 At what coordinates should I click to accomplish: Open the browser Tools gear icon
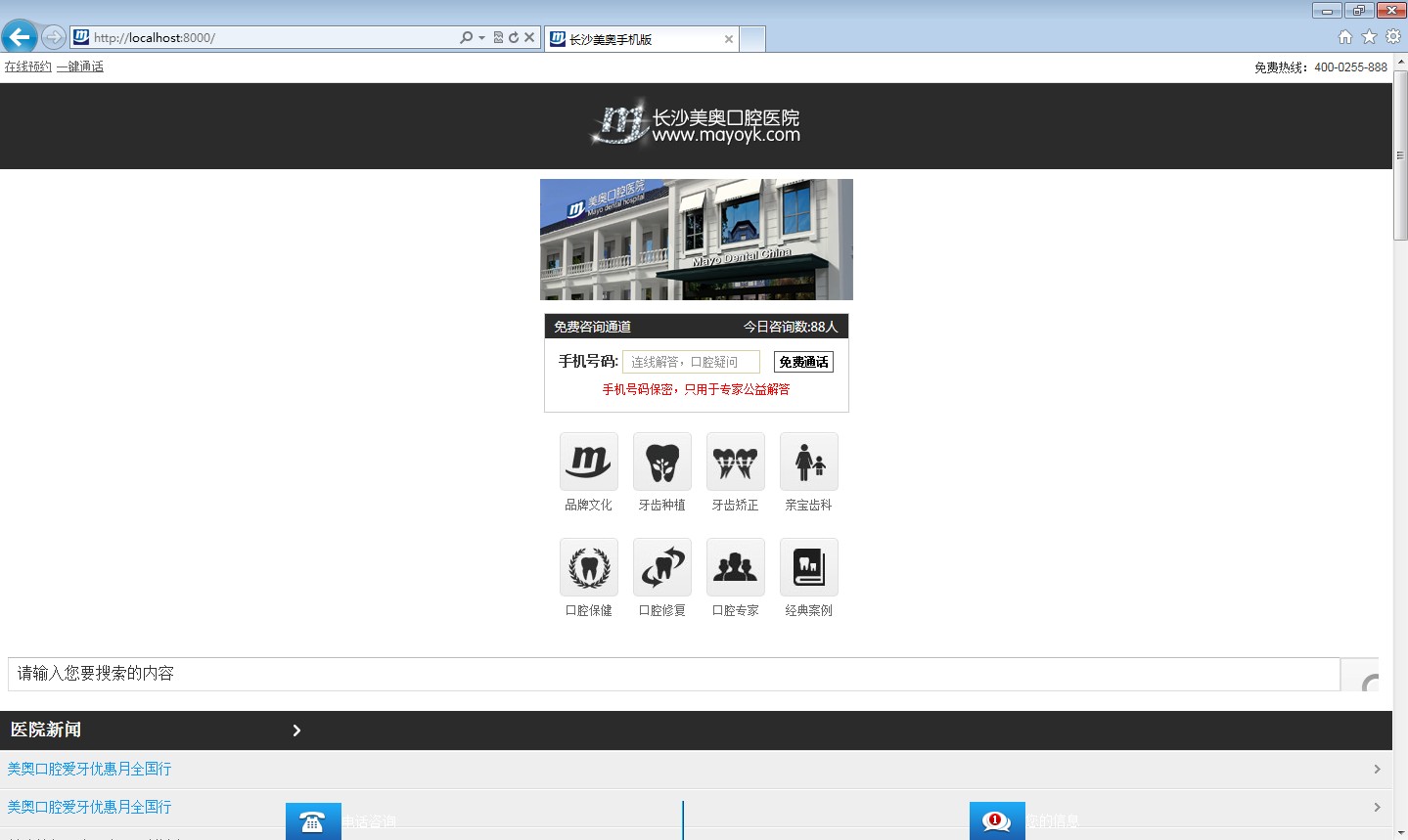[x=1393, y=36]
